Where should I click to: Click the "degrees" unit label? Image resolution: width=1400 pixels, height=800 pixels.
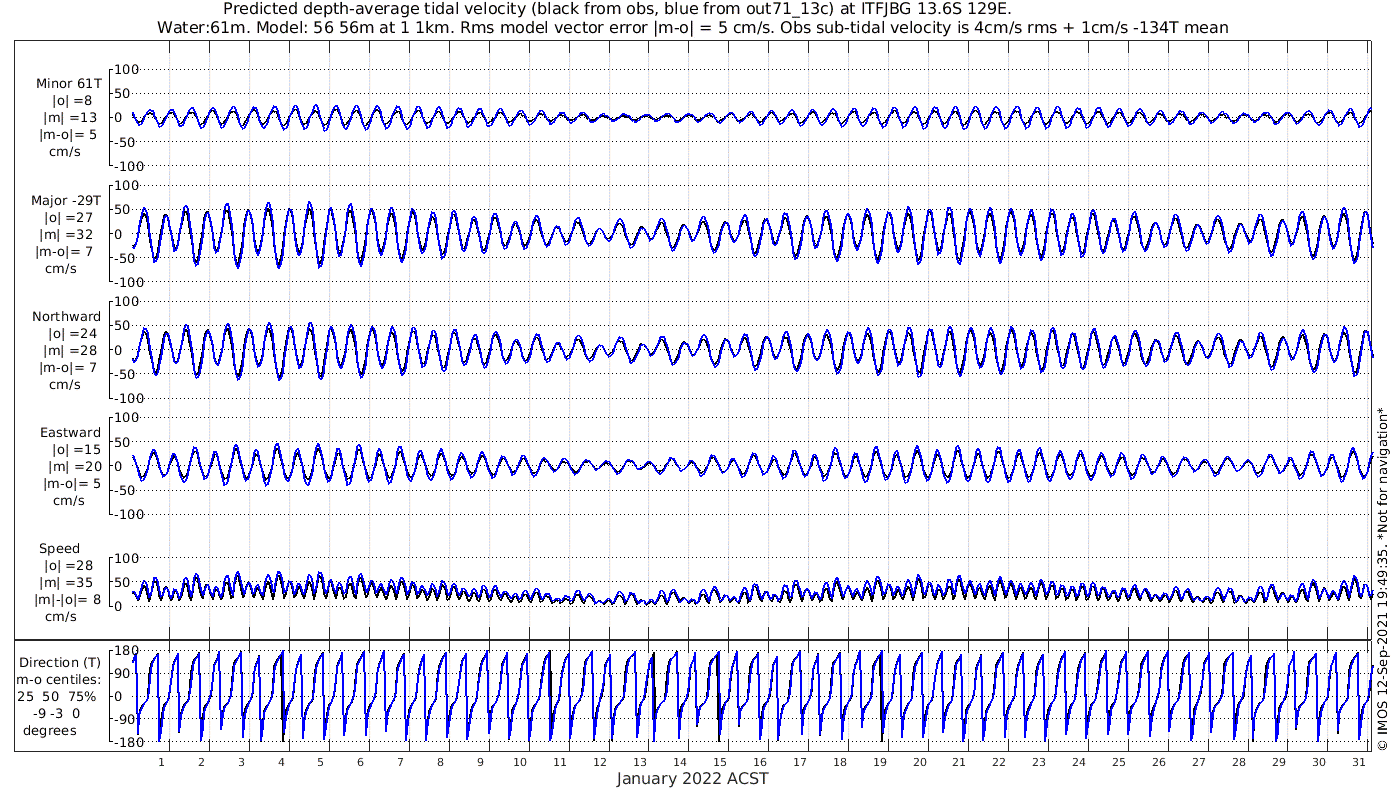50,730
